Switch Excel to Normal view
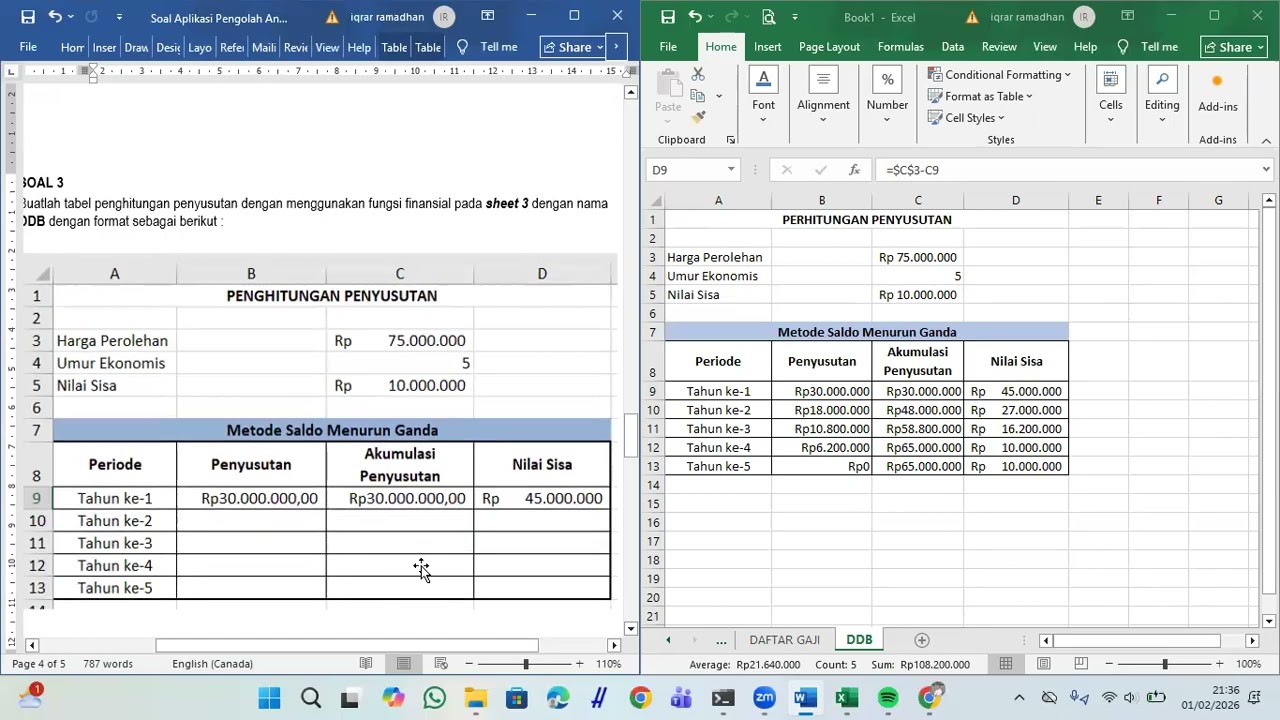The height and width of the screenshot is (720, 1280). point(1006,664)
